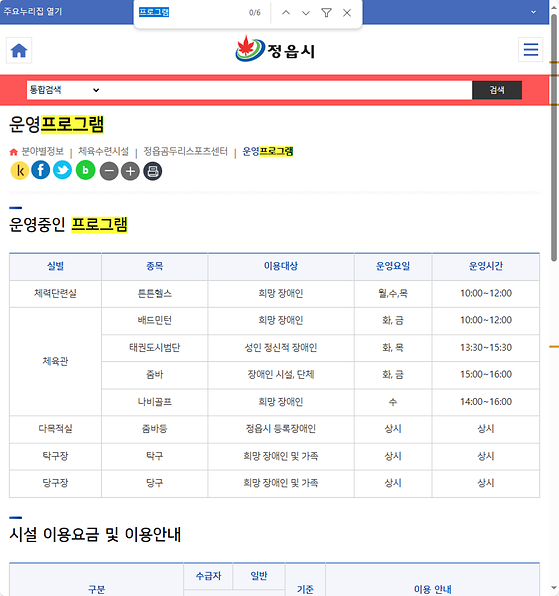Screen dimensions: 559x596
Task: Focus the main search input field
Action: tap(287, 90)
